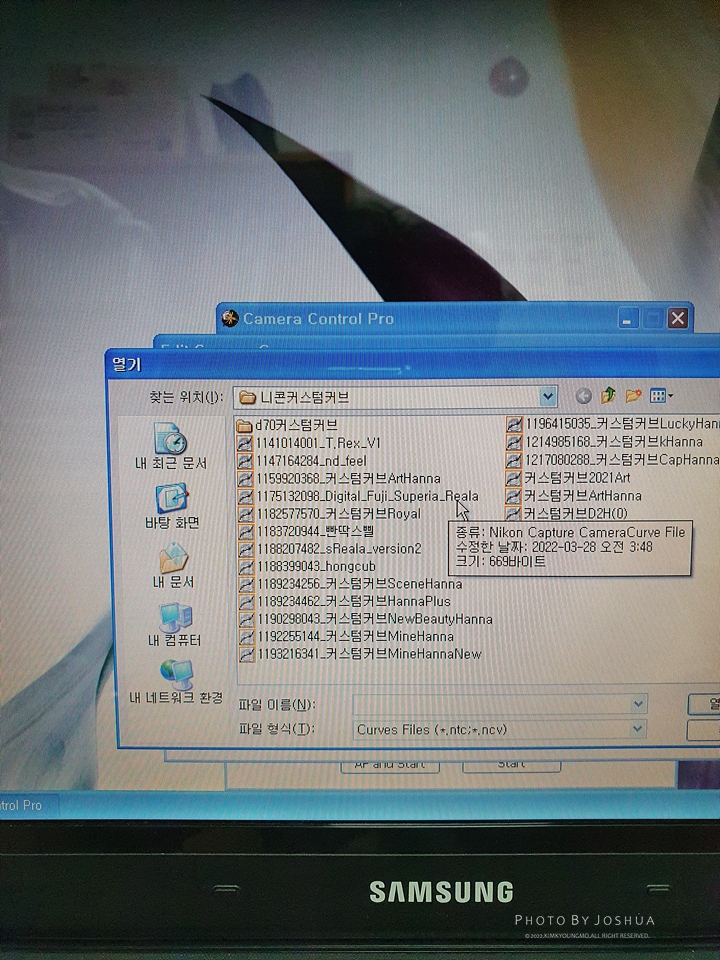
Task: Select file 1193216341_커스텀커브MineHannaNew
Action: [x=360, y=654]
